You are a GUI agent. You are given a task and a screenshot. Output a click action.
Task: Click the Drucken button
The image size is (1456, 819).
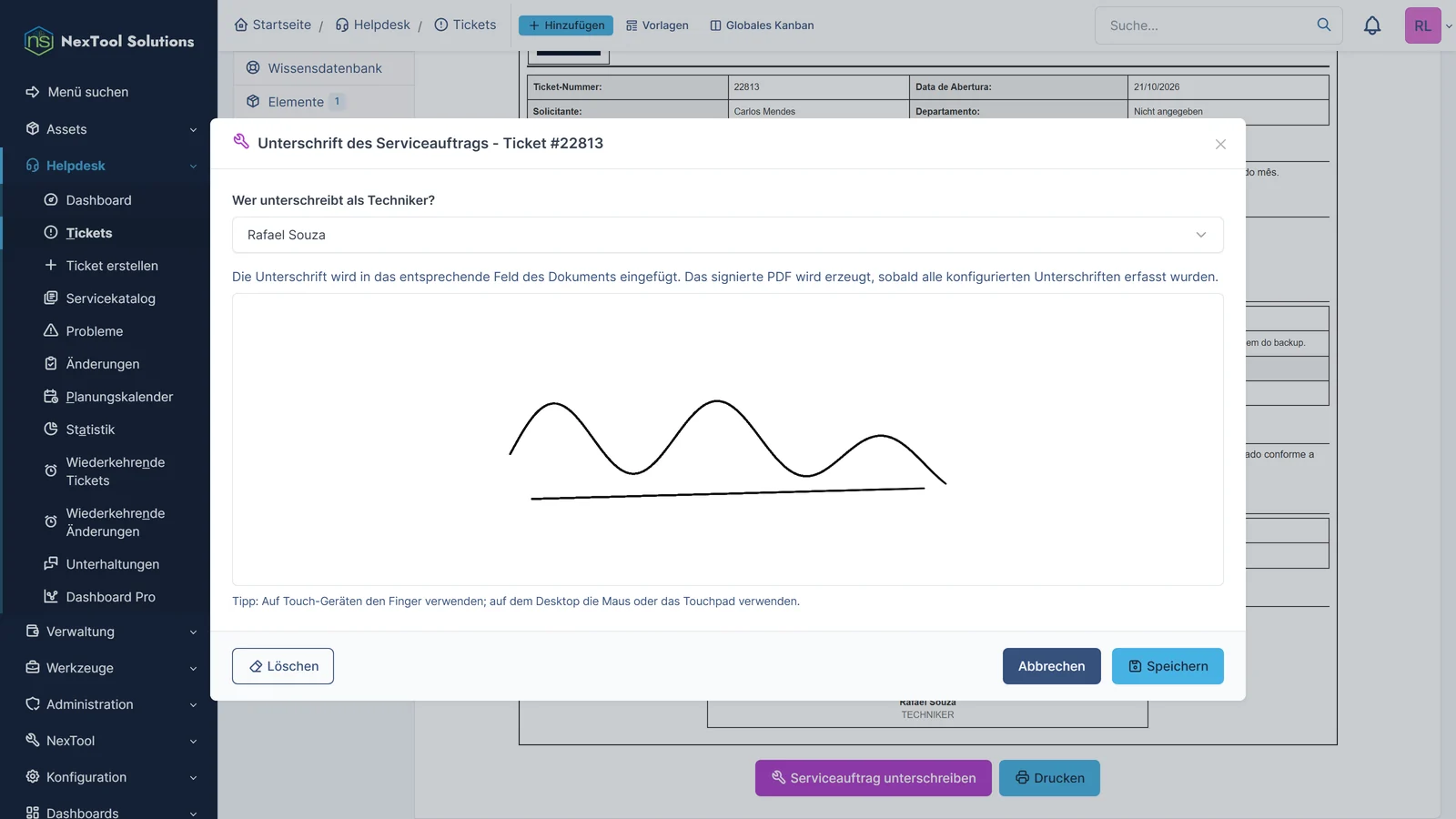1049,778
